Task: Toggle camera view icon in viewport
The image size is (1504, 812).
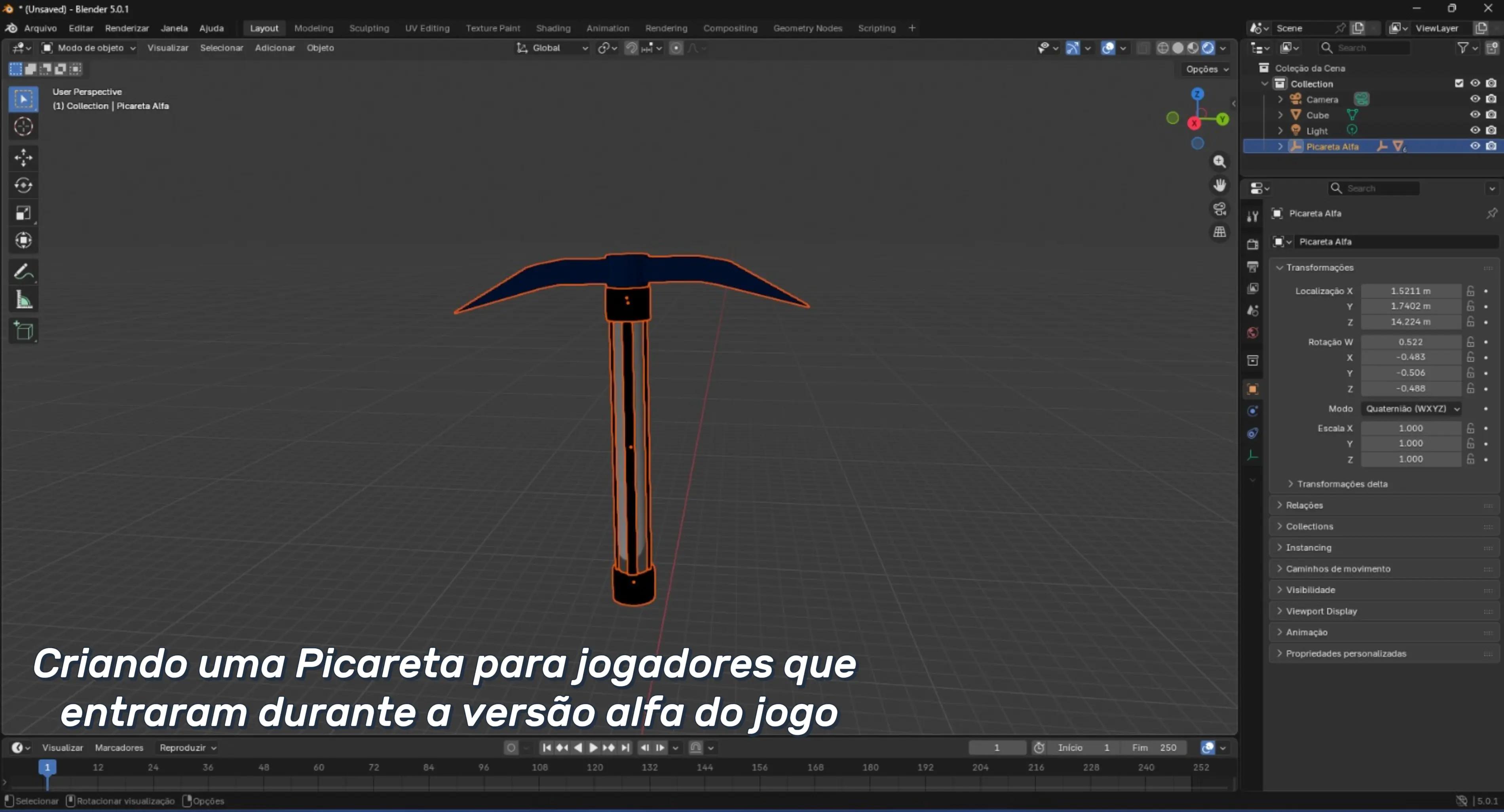Action: [x=1219, y=209]
